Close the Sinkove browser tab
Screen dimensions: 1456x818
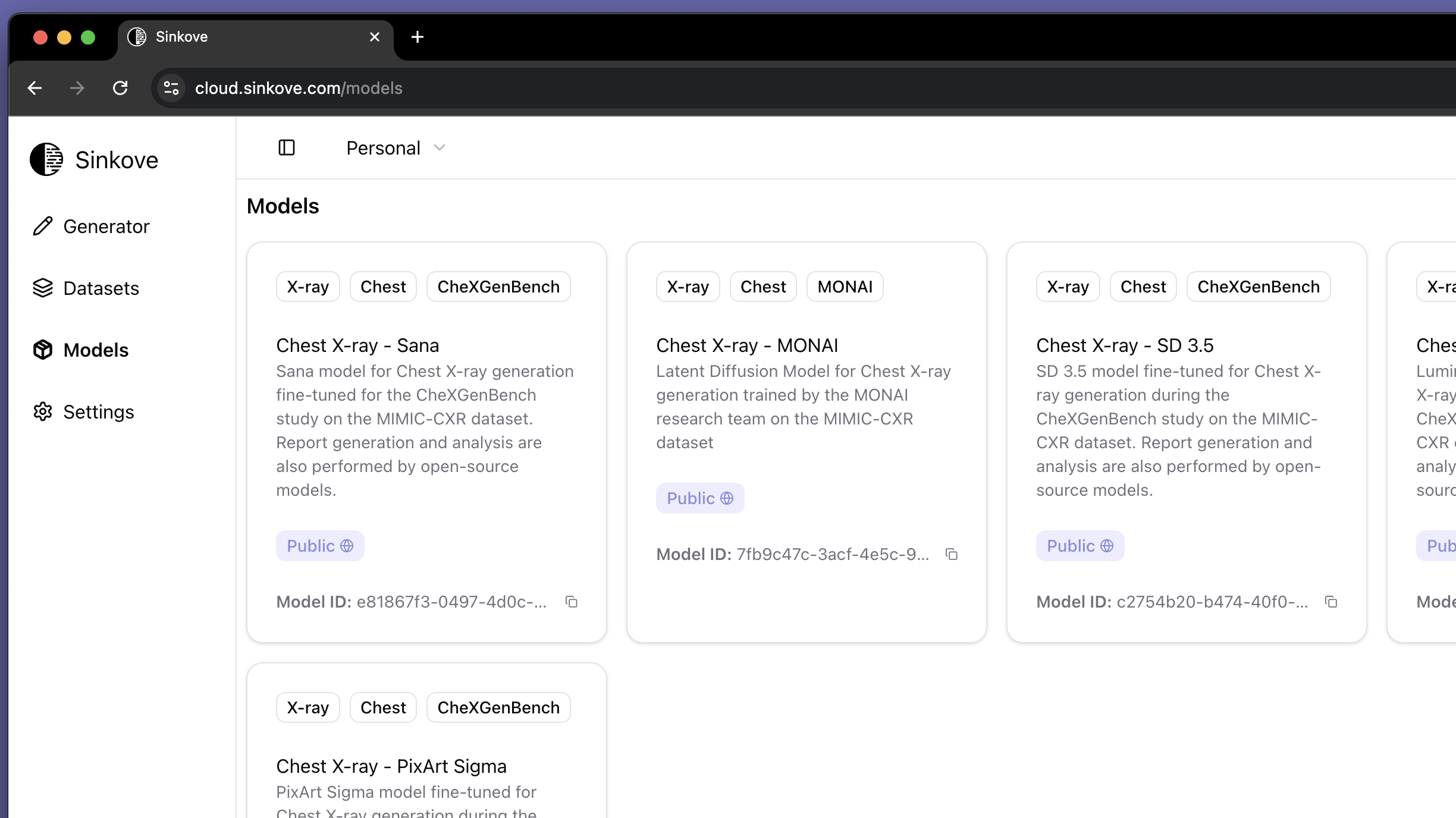tap(375, 37)
